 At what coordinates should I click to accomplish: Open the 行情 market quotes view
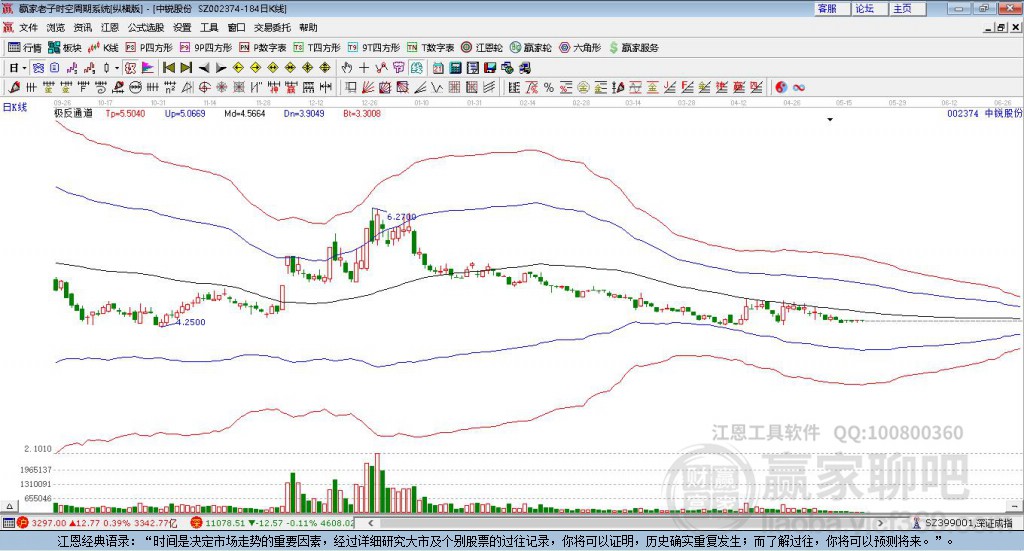[24, 48]
